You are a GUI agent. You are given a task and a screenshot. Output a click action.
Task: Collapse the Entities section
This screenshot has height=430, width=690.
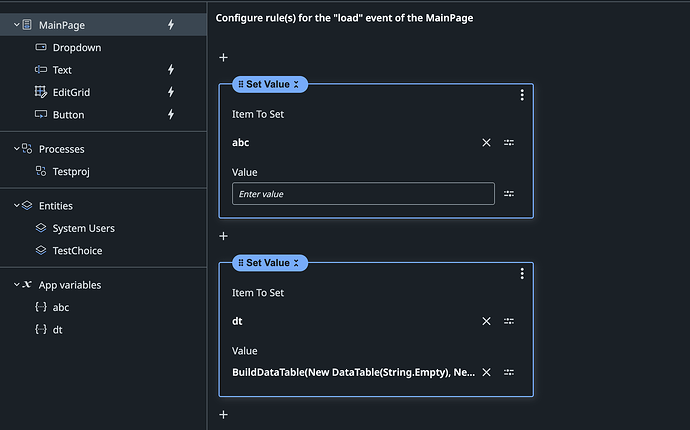pos(16,205)
